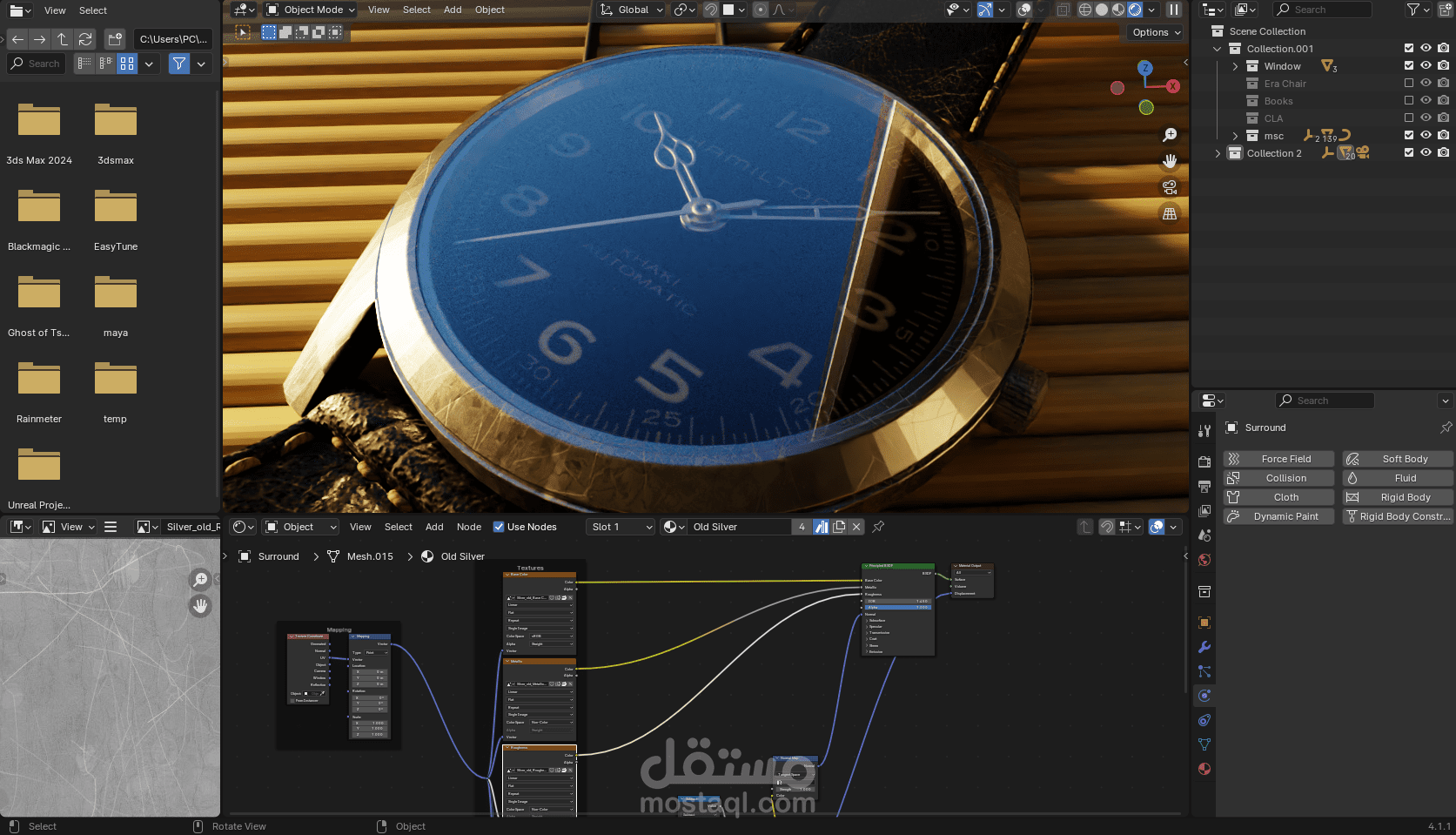Open the Tool properties tab icon

[x=1204, y=431]
